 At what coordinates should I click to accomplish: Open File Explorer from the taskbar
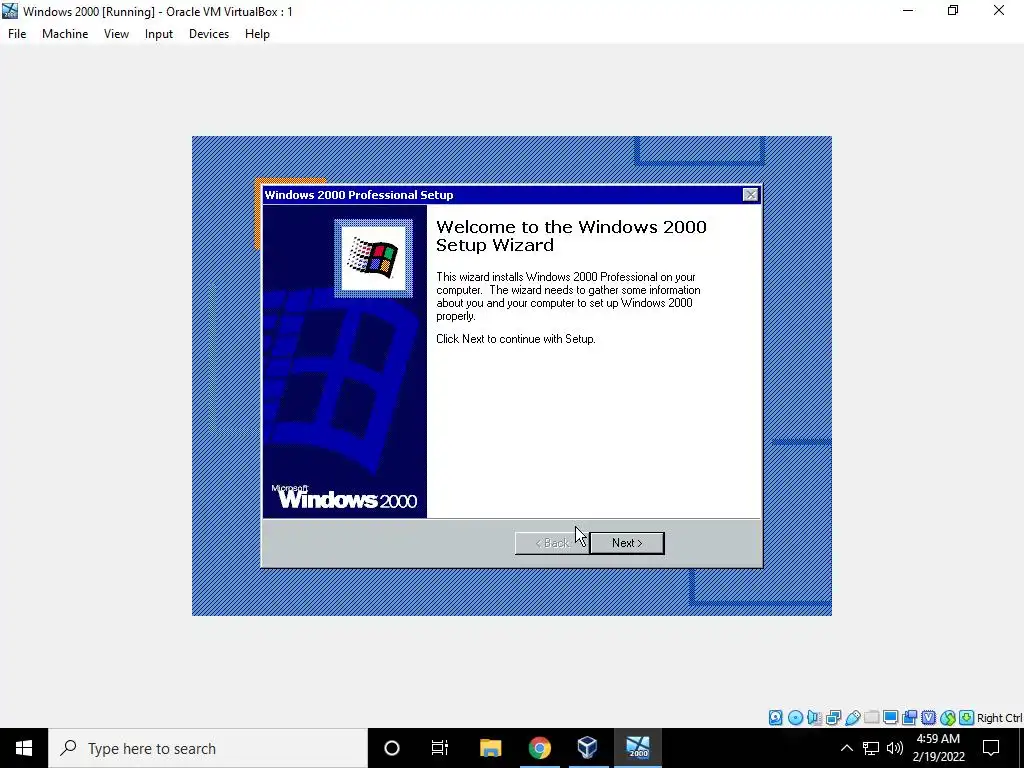(490, 748)
